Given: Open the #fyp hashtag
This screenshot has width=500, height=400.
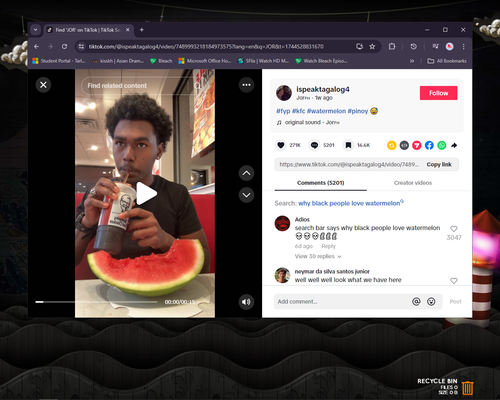Looking at the screenshot, I should [283, 111].
